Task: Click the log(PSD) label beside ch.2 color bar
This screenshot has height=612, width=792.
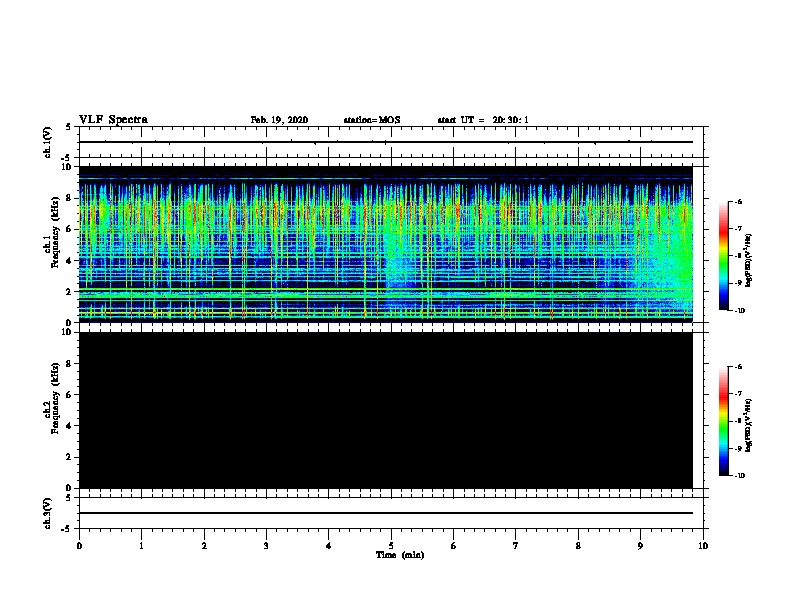Action: [x=748, y=425]
